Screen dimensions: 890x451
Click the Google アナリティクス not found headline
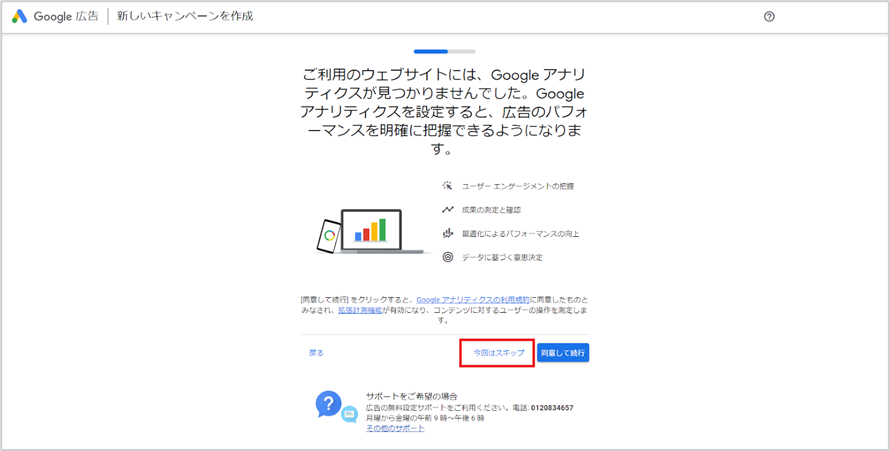444,113
